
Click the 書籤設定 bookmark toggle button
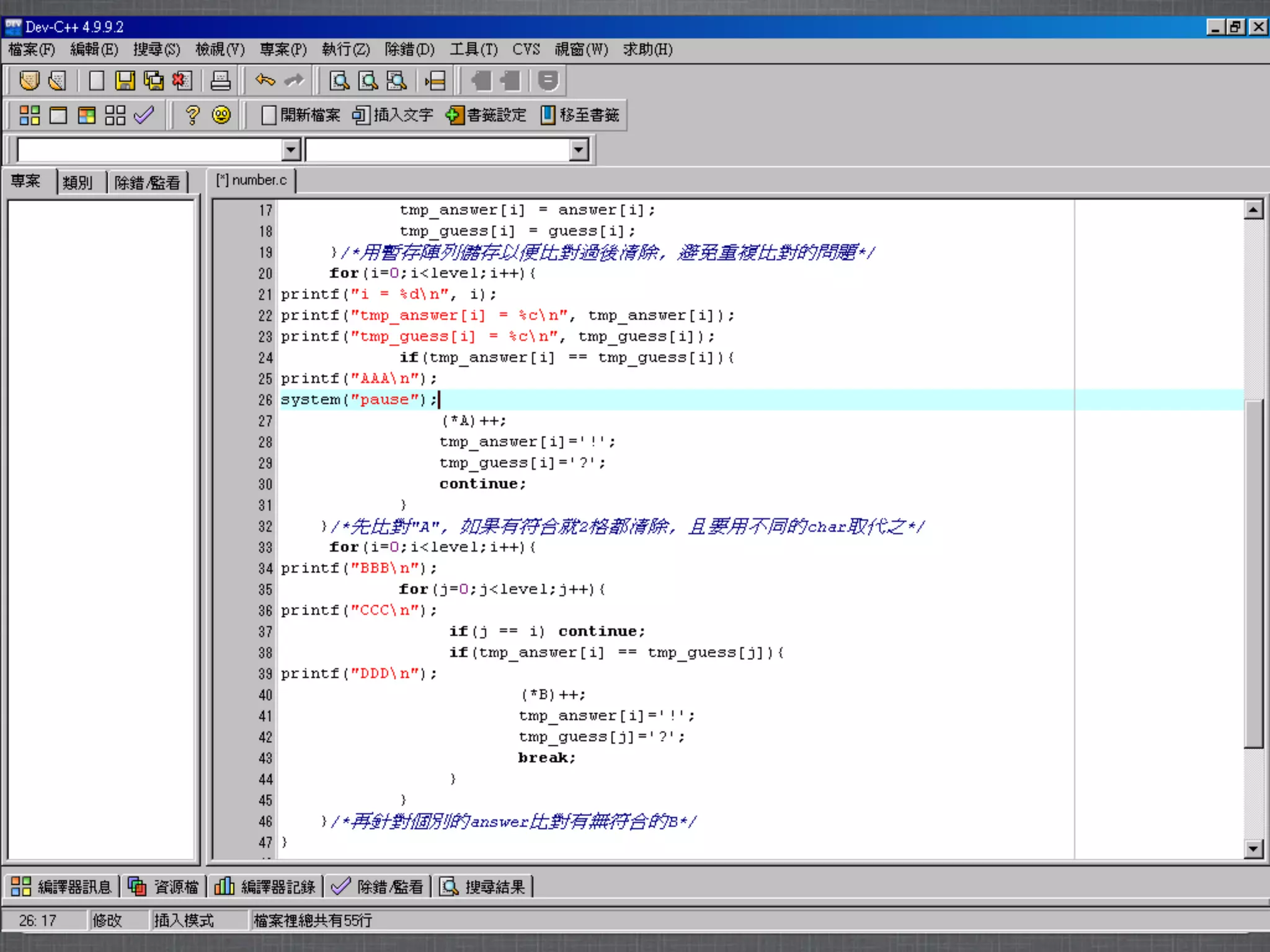(x=486, y=115)
